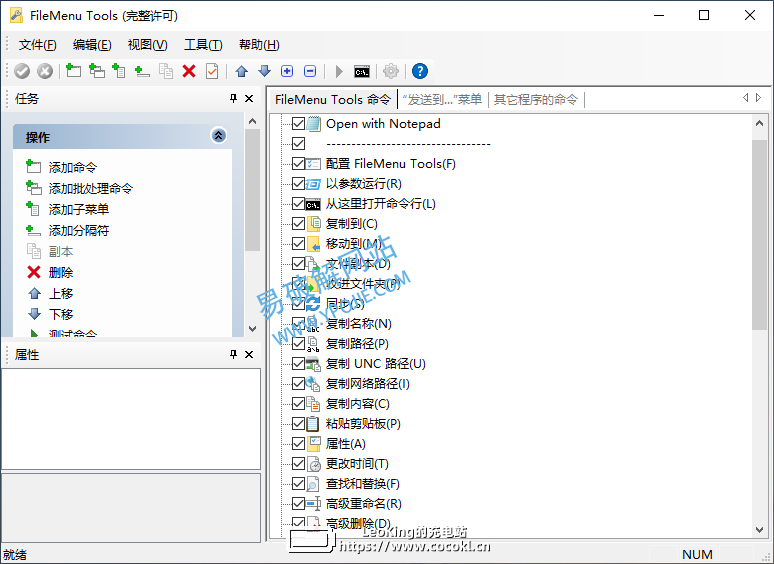Uncheck the 复制到(C) checkbox

point(299,224)
